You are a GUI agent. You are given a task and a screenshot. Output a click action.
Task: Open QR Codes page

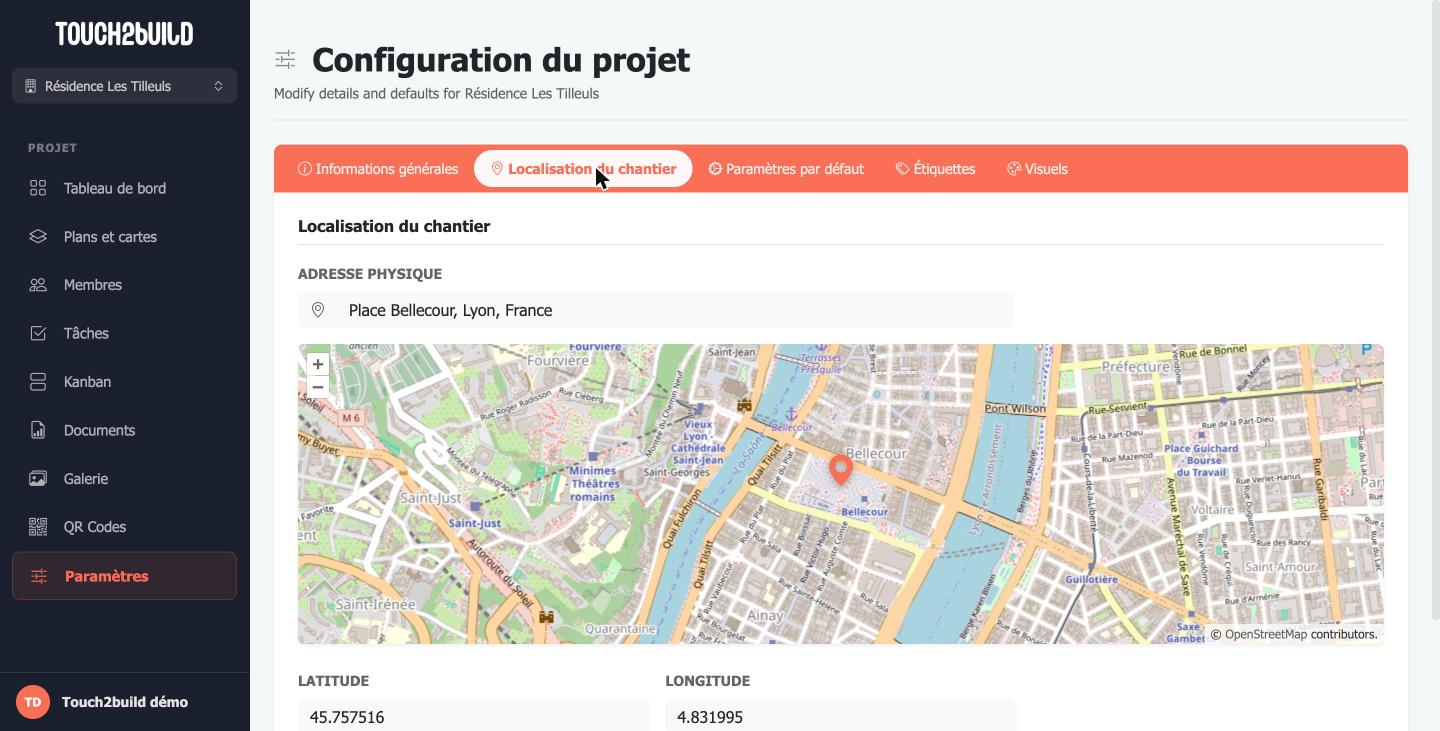[x=124, y=527]
